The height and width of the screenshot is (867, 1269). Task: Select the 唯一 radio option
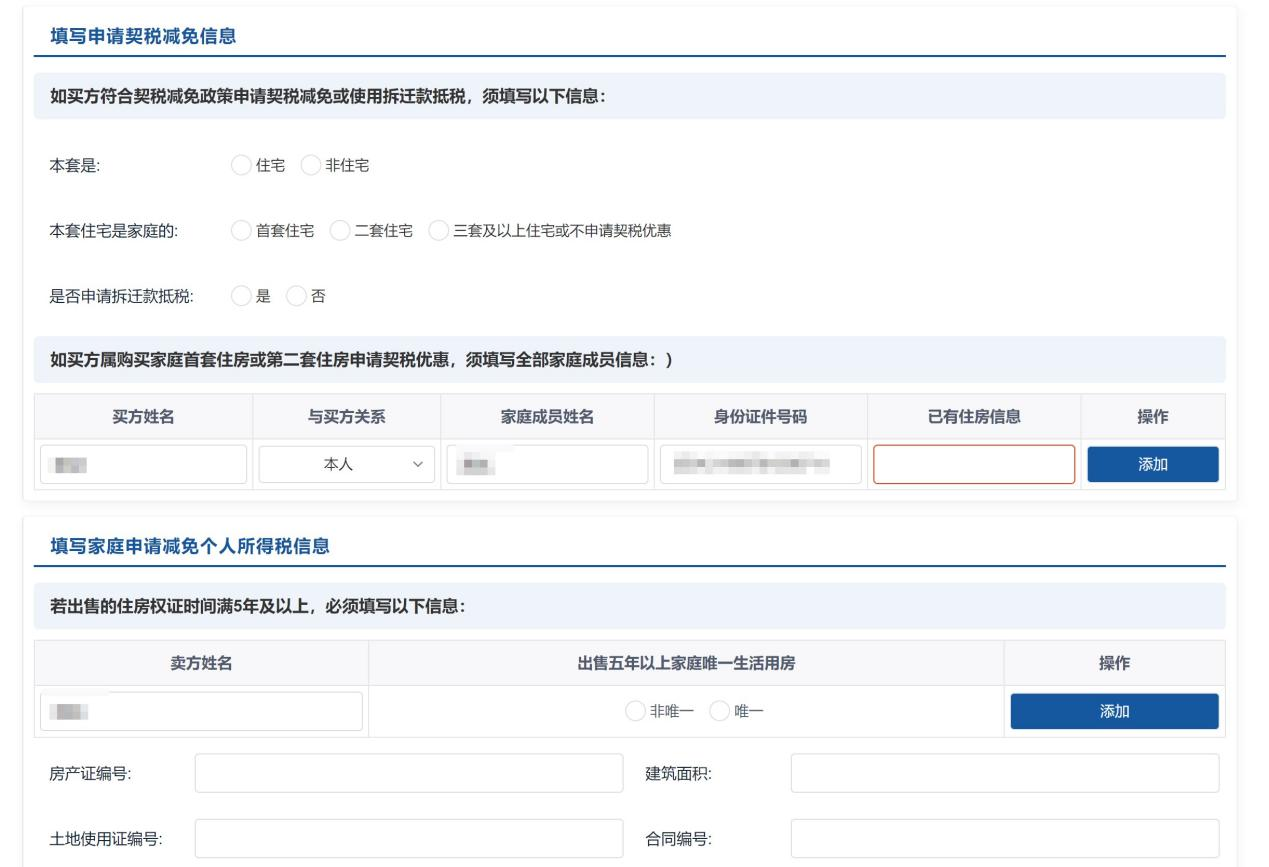pyautogui.click(x=718, y=712)
